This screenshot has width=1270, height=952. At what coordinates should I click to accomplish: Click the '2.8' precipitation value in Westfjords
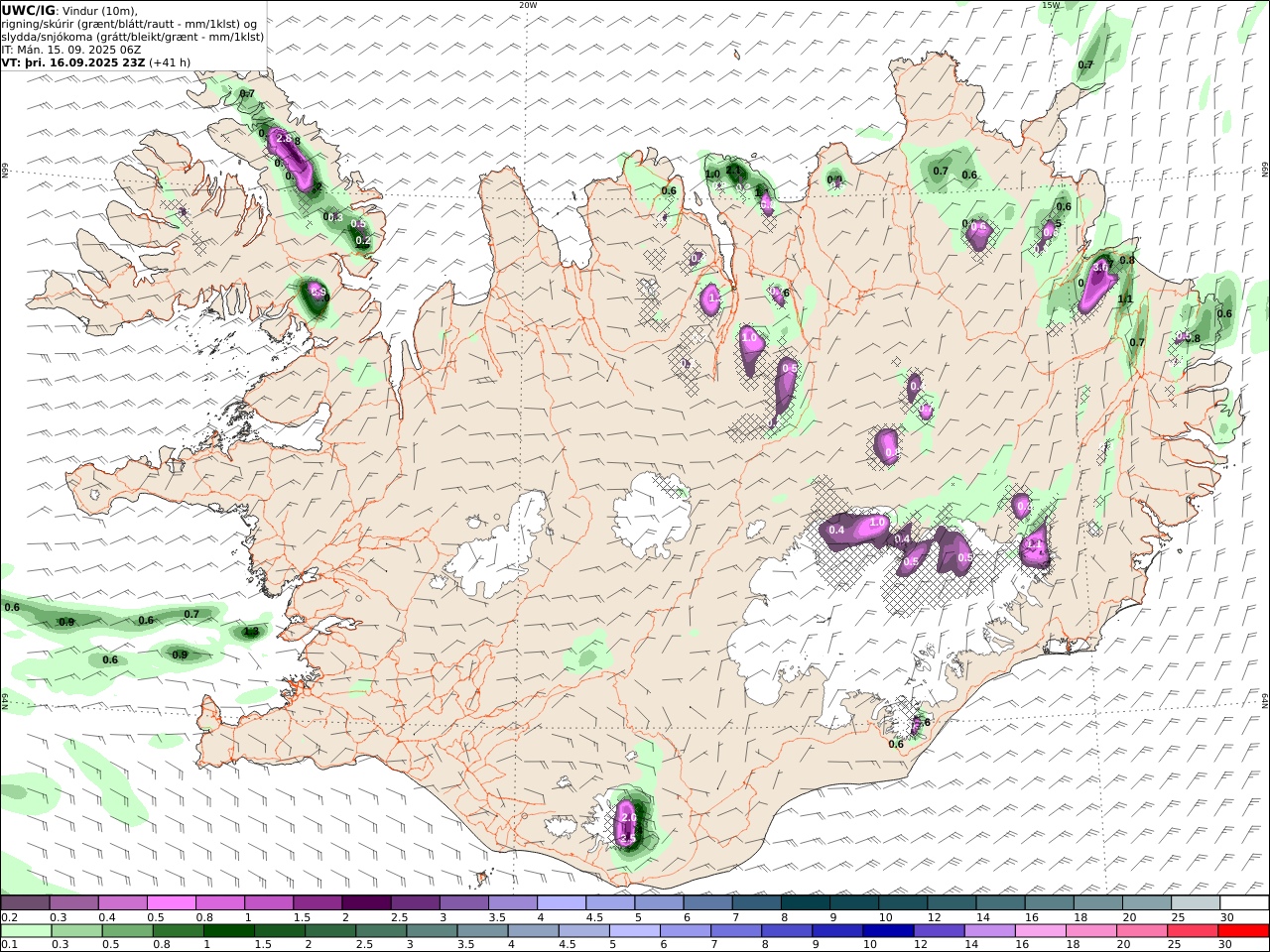[284, 139]
